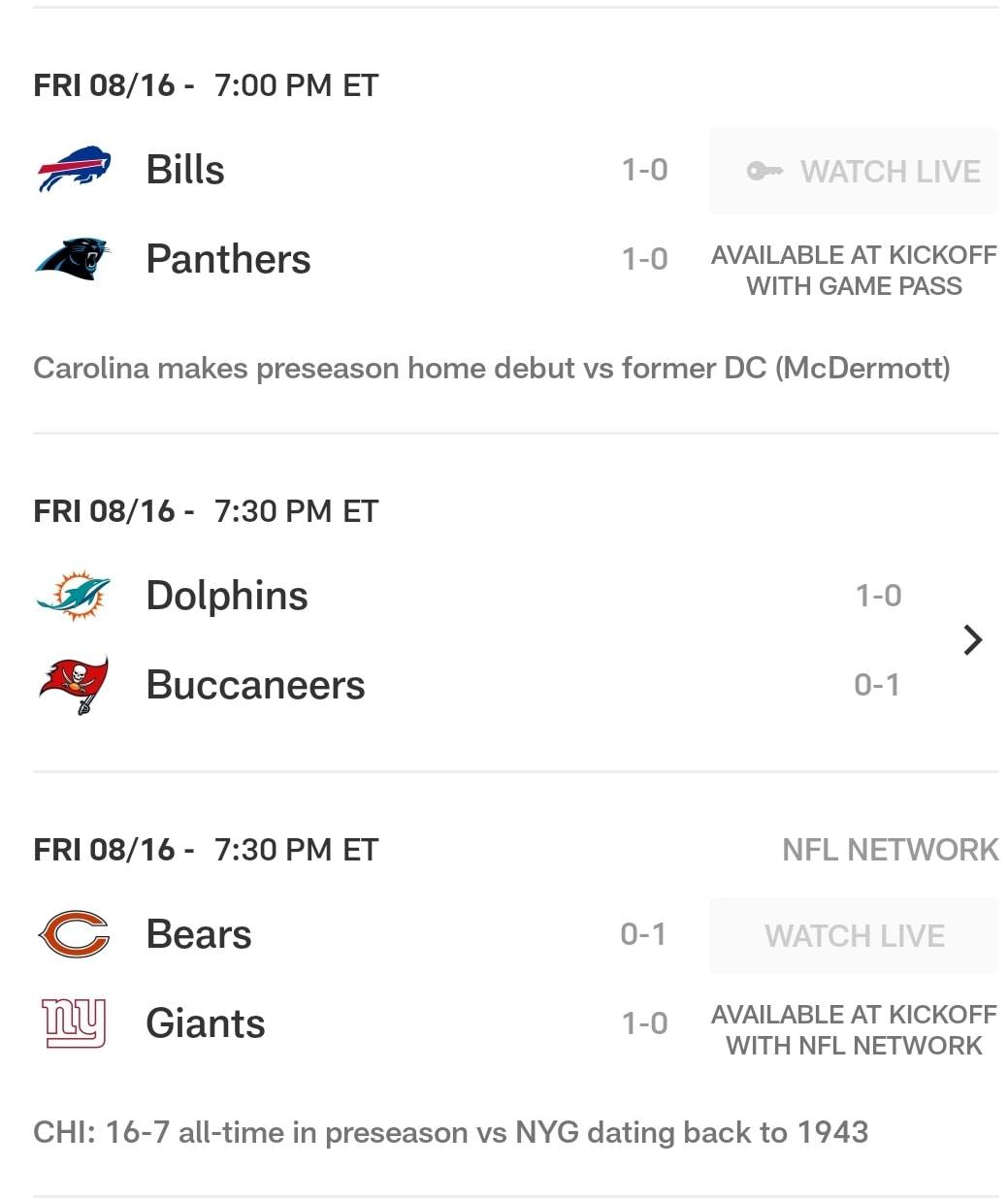1008x1200 pixels.
Task: Click the Carolina preseason home debut note
Action: pos(492,369)
